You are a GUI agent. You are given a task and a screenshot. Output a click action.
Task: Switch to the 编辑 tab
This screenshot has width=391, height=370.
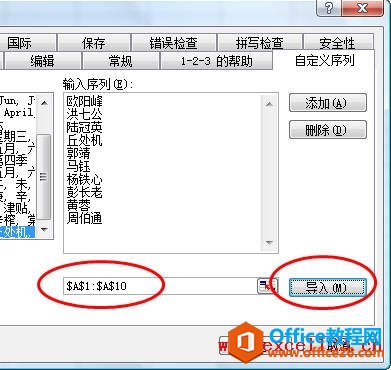coord(42,61)
